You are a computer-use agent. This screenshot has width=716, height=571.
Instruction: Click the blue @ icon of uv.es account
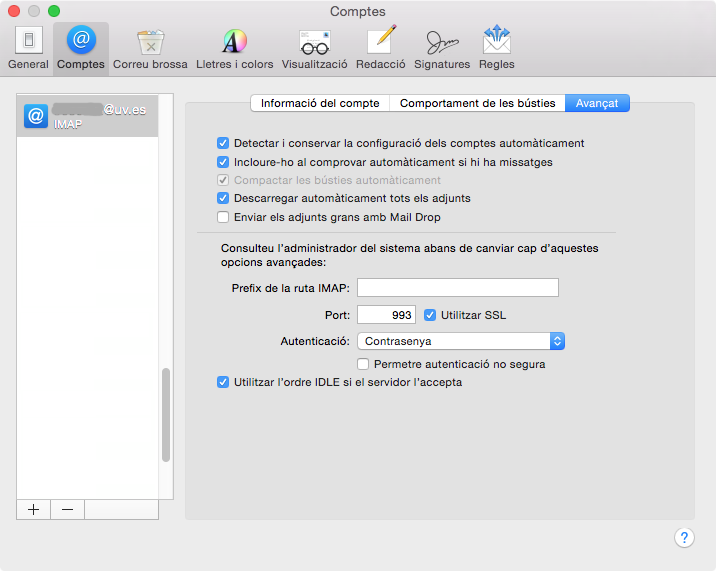36,116
